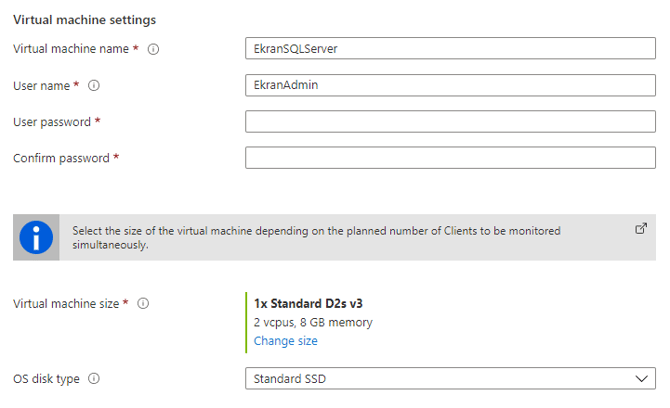Expand the OS disk type dropdown
Viewport: 670px width, 408px height.
(x=450, y=379)
